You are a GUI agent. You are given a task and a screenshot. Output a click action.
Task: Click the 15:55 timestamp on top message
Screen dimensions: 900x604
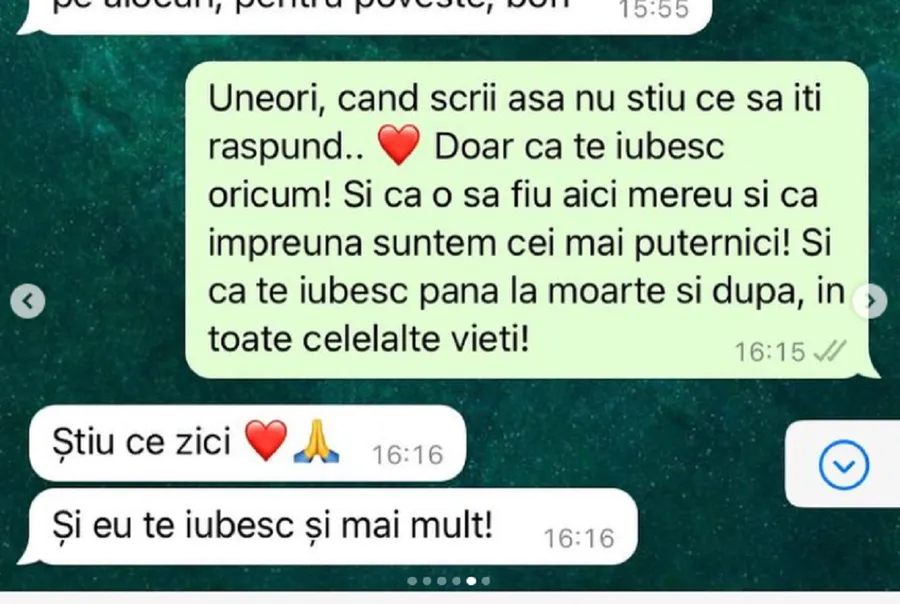point(654,9)
